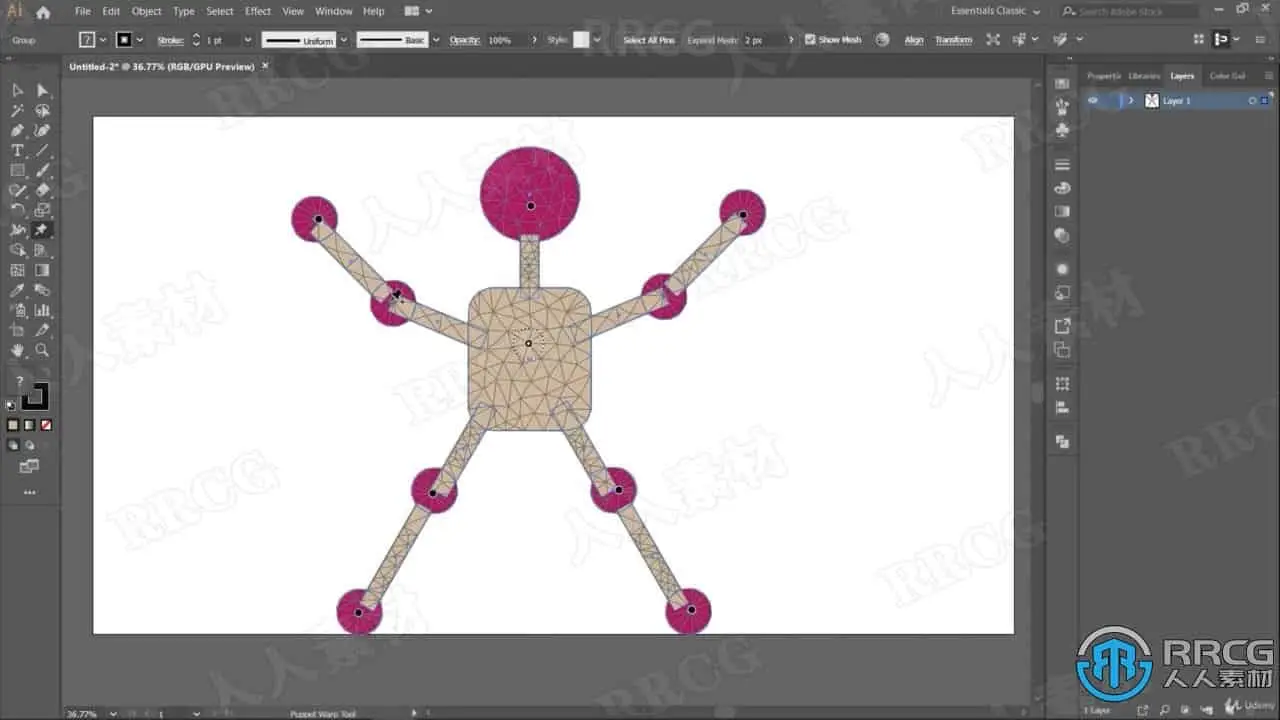Screen dimensions: 1280x720
Task: Hide Layer 1 with eye icon
Action: (x=1093, y=101)
